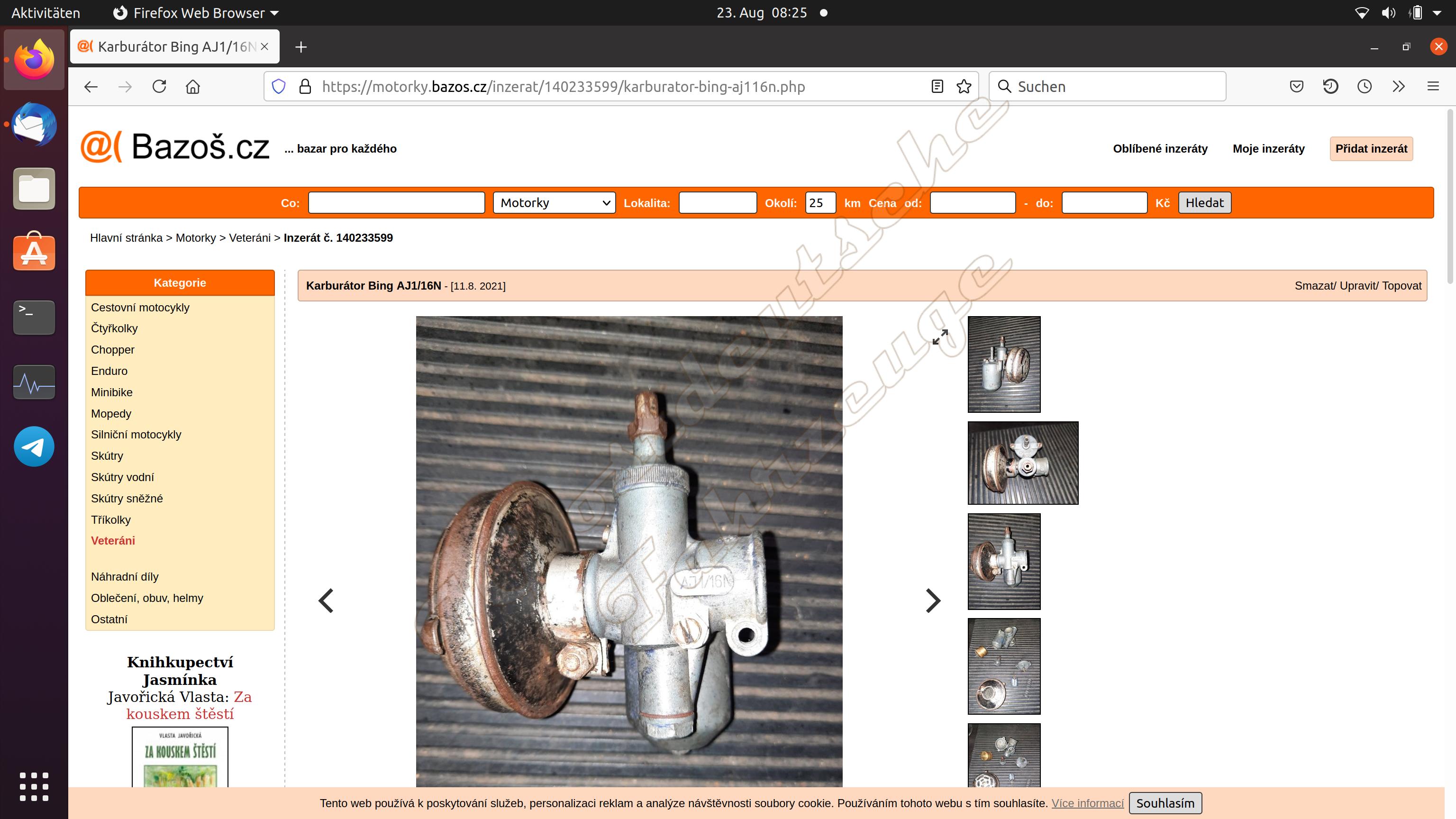
Task: Select third carburetor thumbnail
Action: (1004, 561)
